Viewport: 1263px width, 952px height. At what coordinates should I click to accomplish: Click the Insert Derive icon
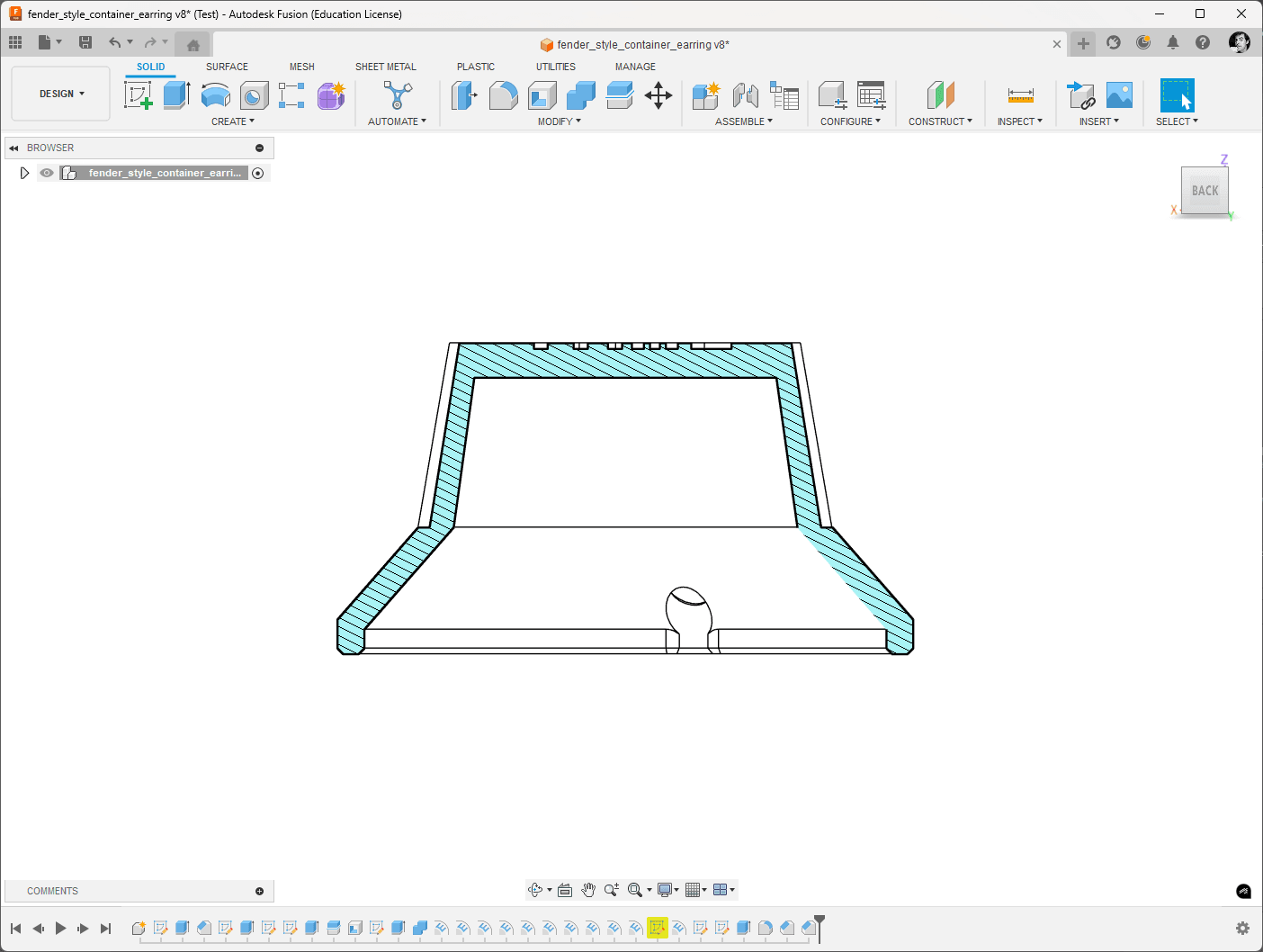click(x=1079, y=94)
